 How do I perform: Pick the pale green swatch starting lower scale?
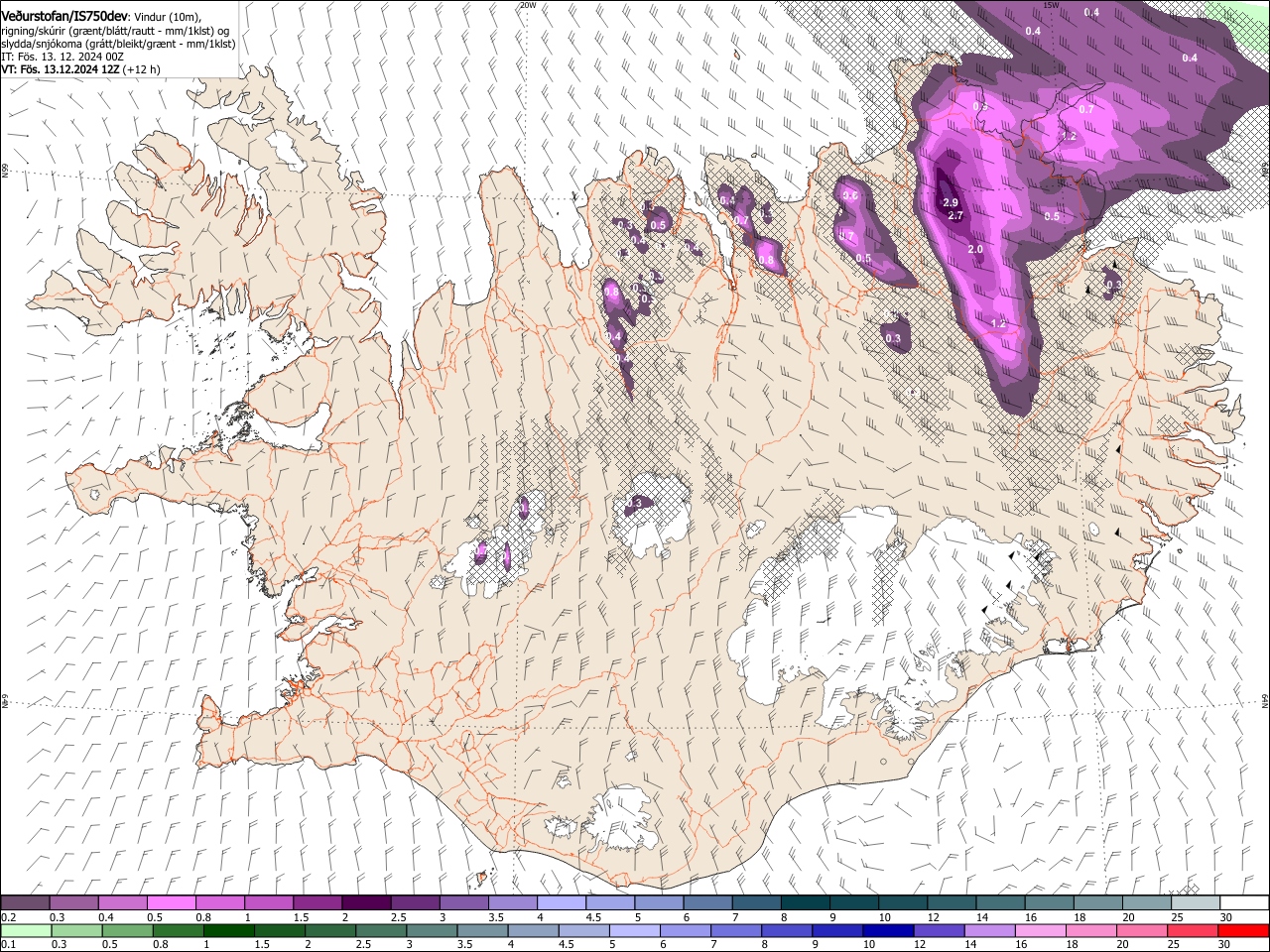coord(26,930)
